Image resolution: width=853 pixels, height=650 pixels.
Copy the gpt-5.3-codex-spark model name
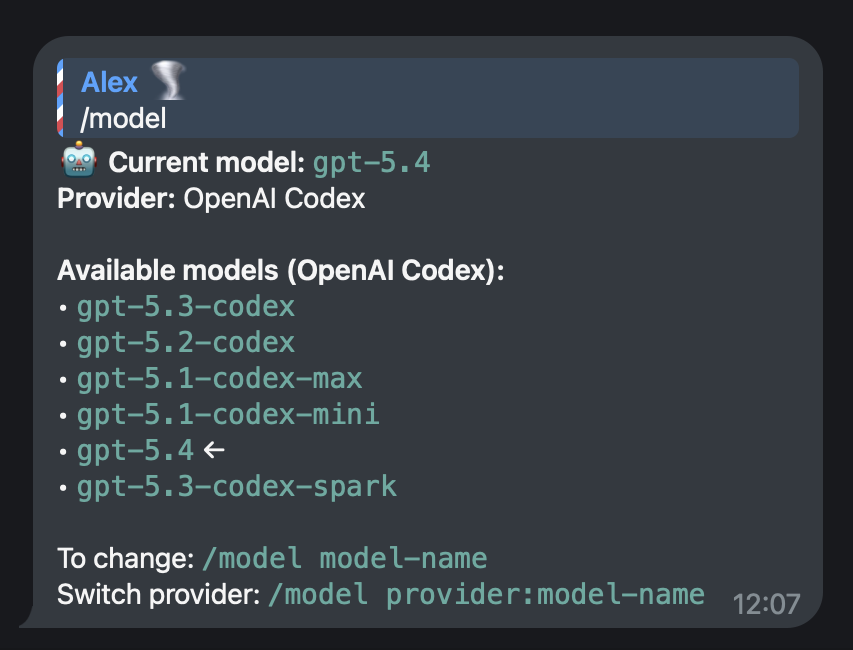237,487
